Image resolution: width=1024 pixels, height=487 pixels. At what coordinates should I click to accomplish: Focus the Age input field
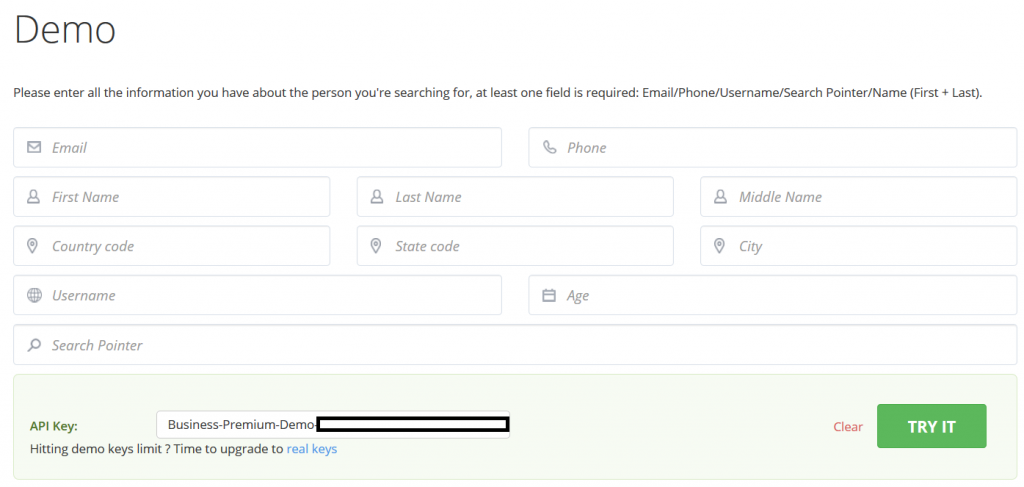pyautogui.click(x=773, y=295)
